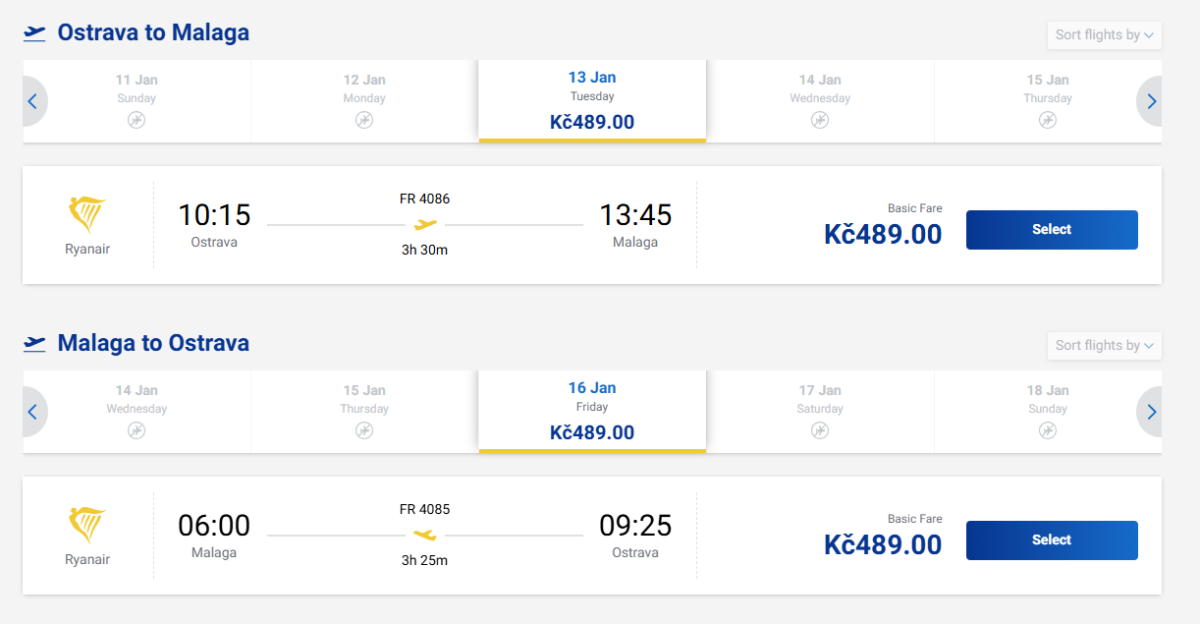This screenshot has width=1200, height=624.
Task: Click the plane icon beside Ostrava to Malaga heading
Action: [x=35, y=34]
